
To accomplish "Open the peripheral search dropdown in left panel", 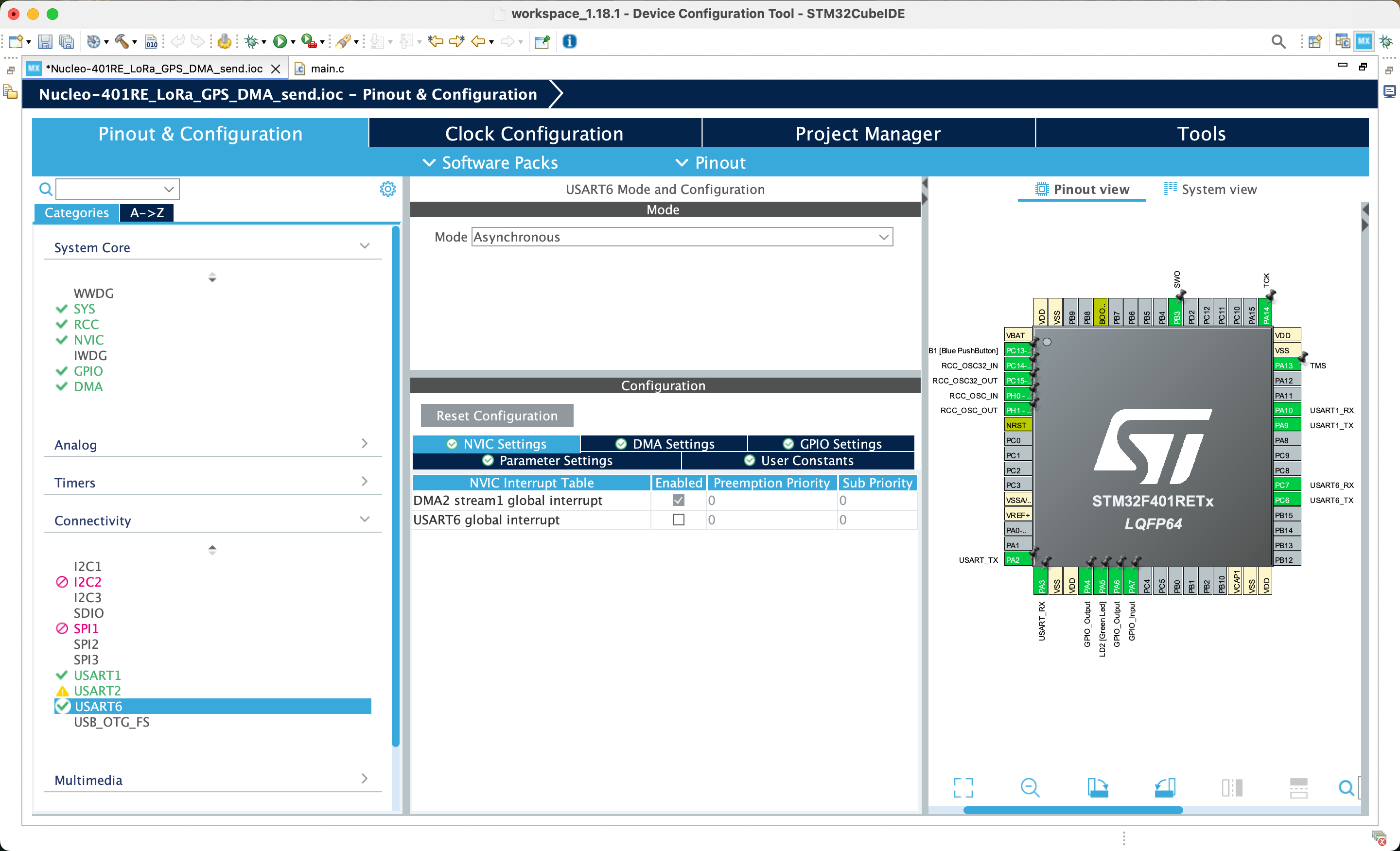I will [168, 189].
